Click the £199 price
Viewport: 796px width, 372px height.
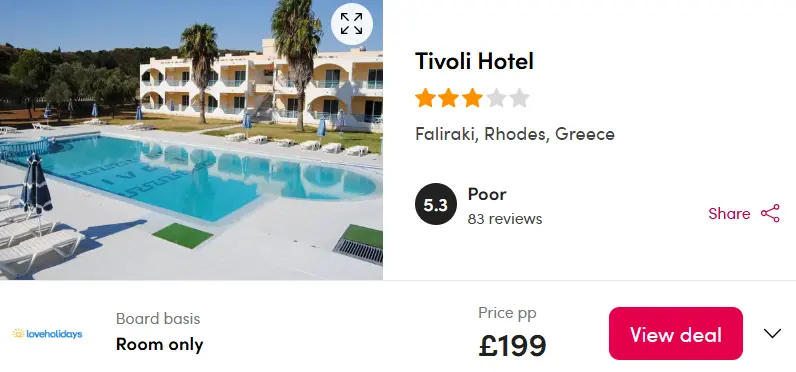click(512, 346)
